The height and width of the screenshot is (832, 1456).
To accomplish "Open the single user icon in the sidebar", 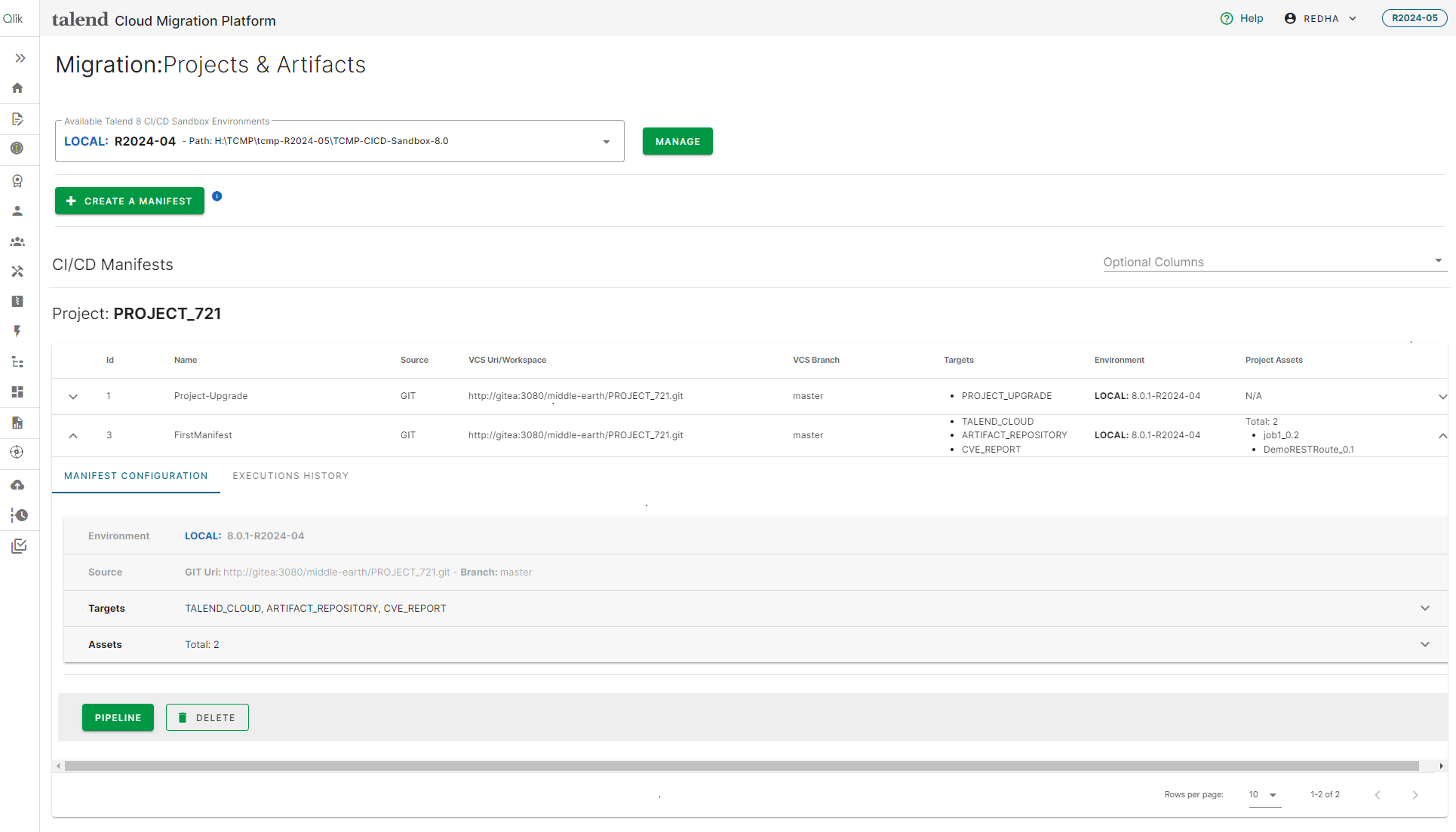I will [x=17, y=211].
